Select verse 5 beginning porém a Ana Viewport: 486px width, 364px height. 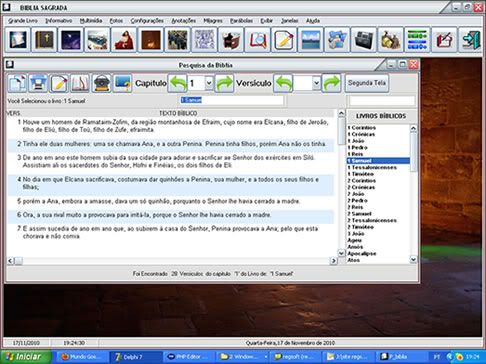[170, 201]
